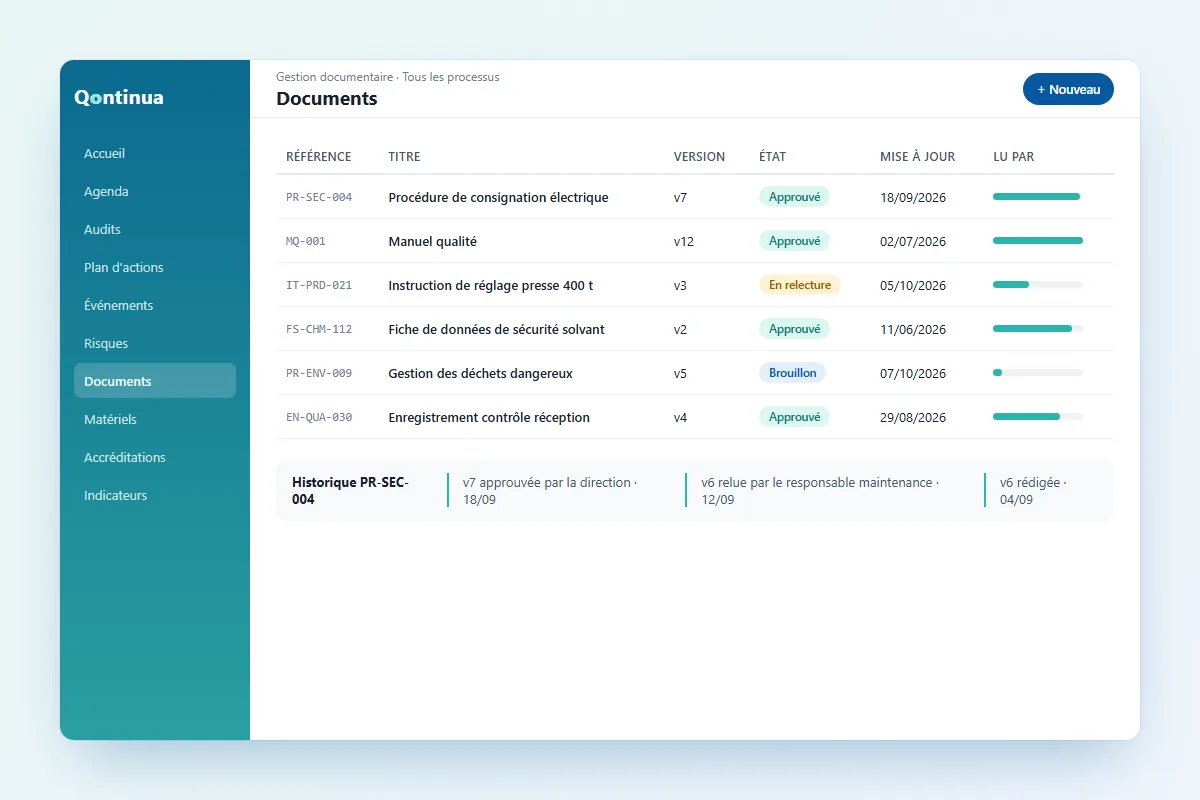Click version v12 cell
The image size is (1200, 800).
684,241
